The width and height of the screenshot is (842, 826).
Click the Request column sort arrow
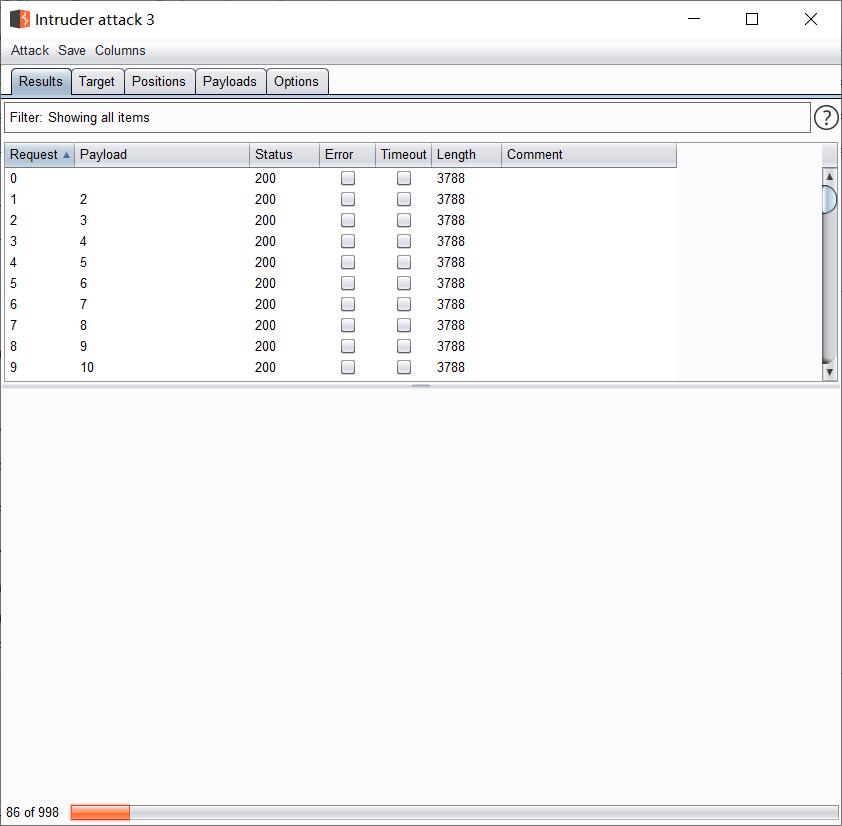point(67,155)
